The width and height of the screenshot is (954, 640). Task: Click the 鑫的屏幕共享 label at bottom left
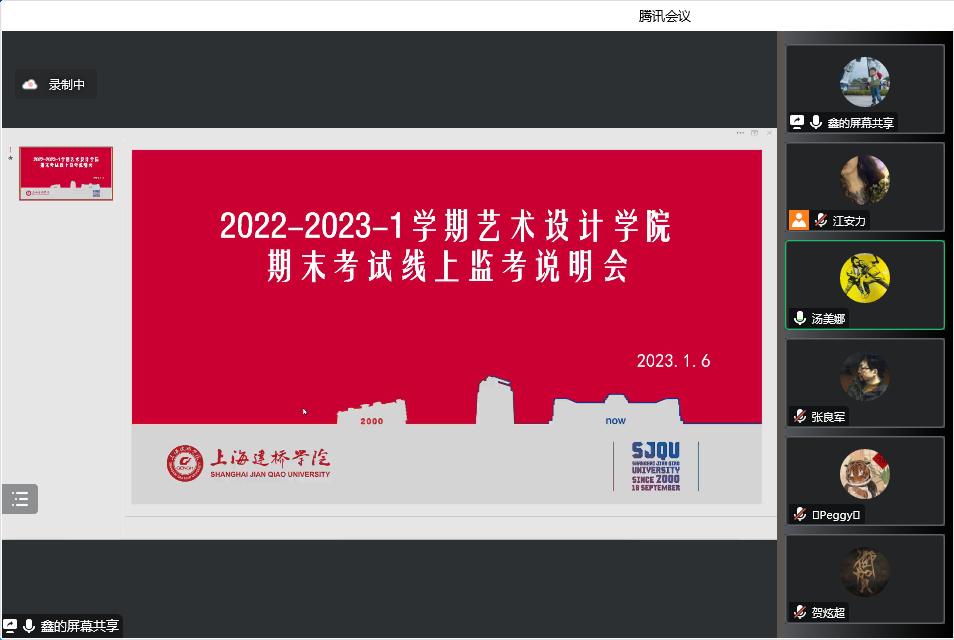point(79,627)
